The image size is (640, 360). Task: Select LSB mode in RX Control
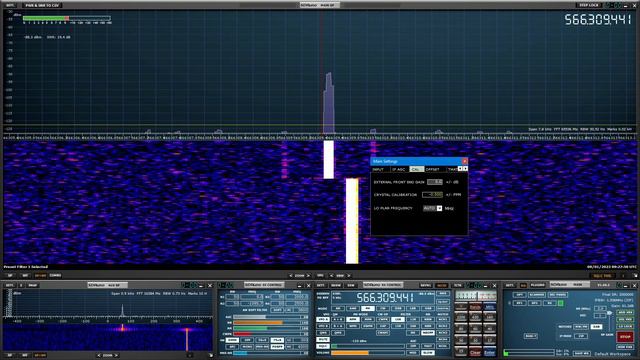pos(413,308)
